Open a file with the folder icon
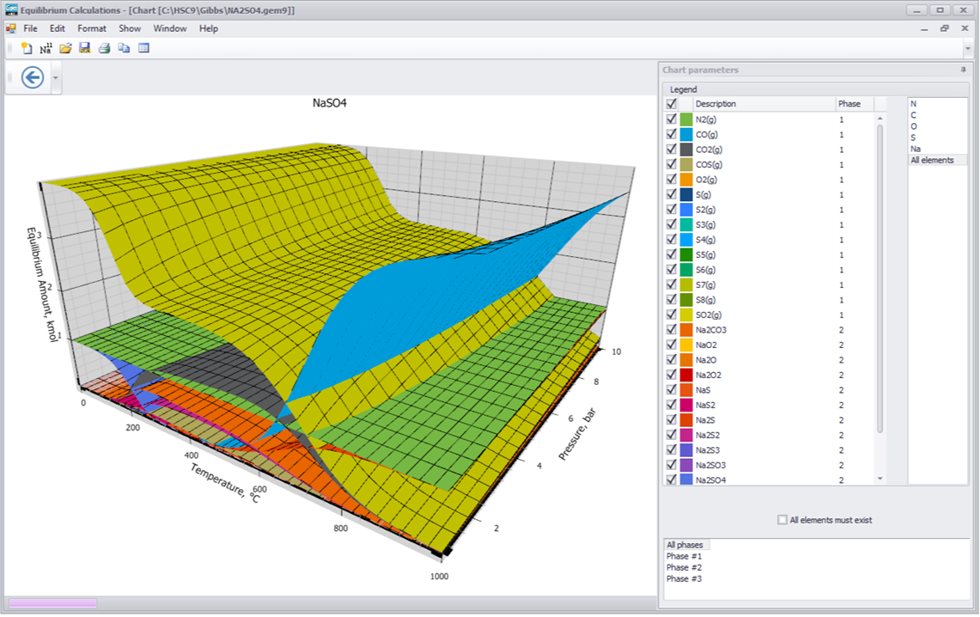The image size is (980, 617). pyautogui.click(x=66, y=48)
